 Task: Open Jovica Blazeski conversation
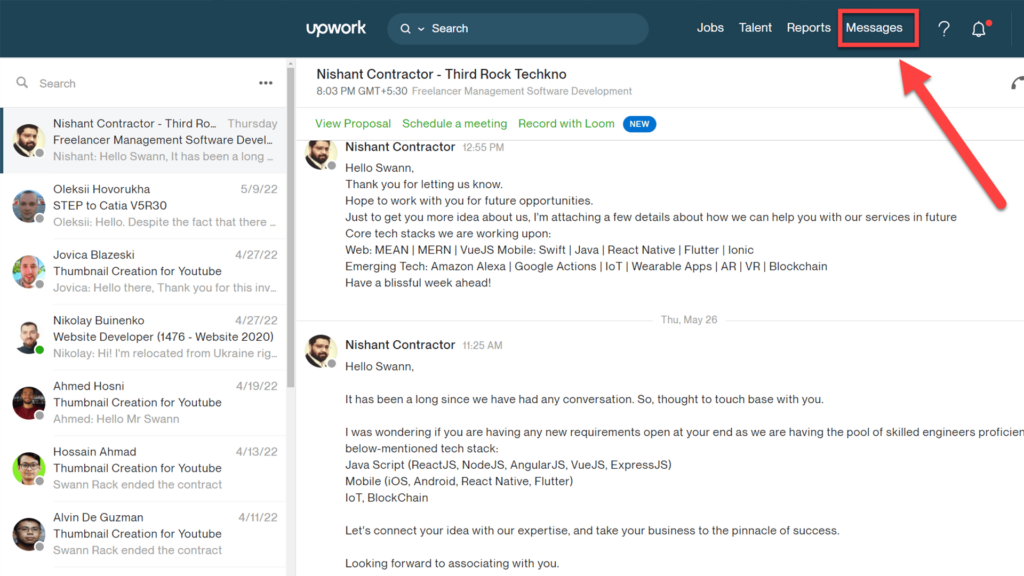tap(144, 271)
